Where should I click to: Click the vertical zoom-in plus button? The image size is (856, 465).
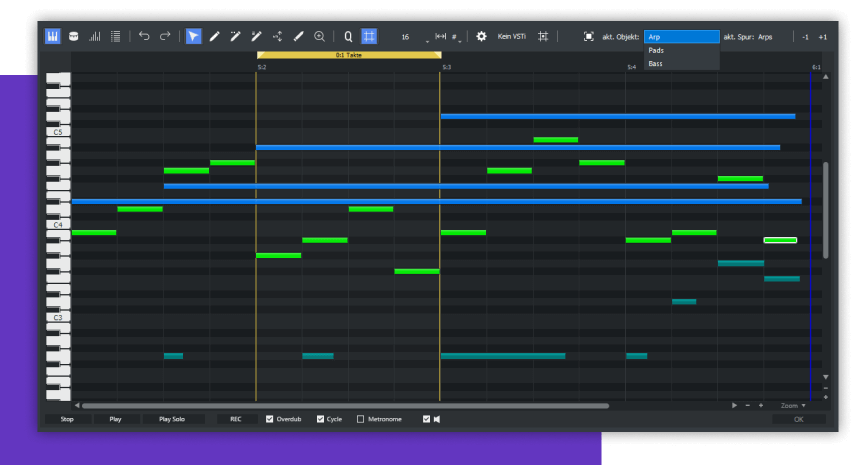825,397
